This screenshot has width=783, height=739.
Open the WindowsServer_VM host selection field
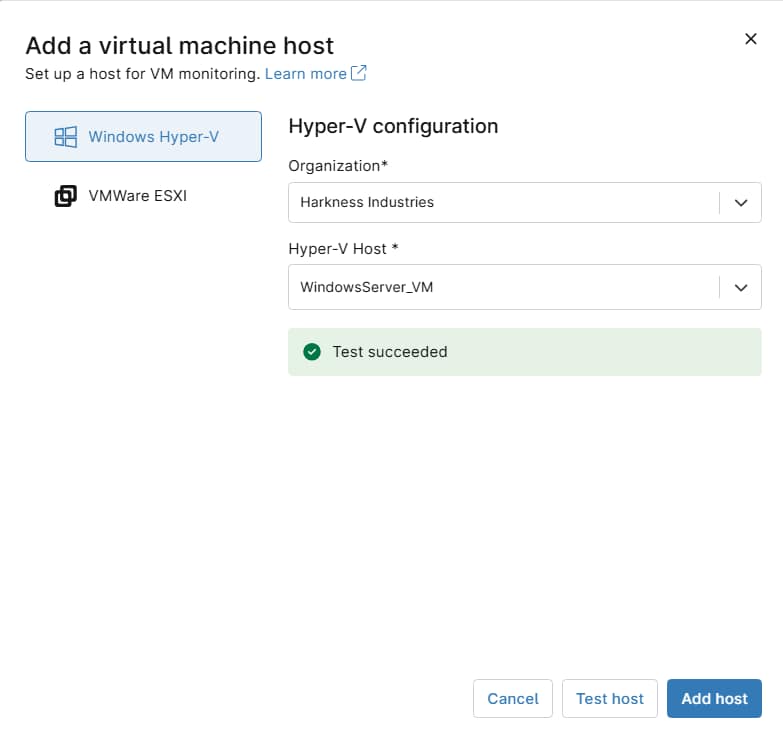524,287
